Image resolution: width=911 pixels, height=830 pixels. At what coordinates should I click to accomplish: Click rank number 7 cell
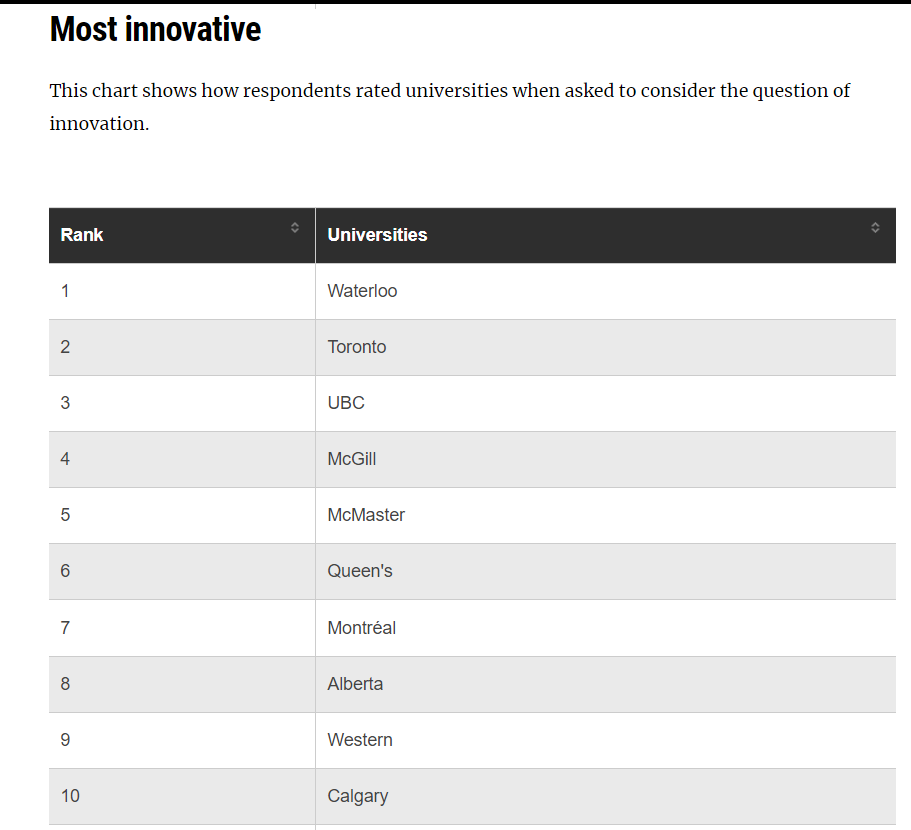[x=182, y=628]
